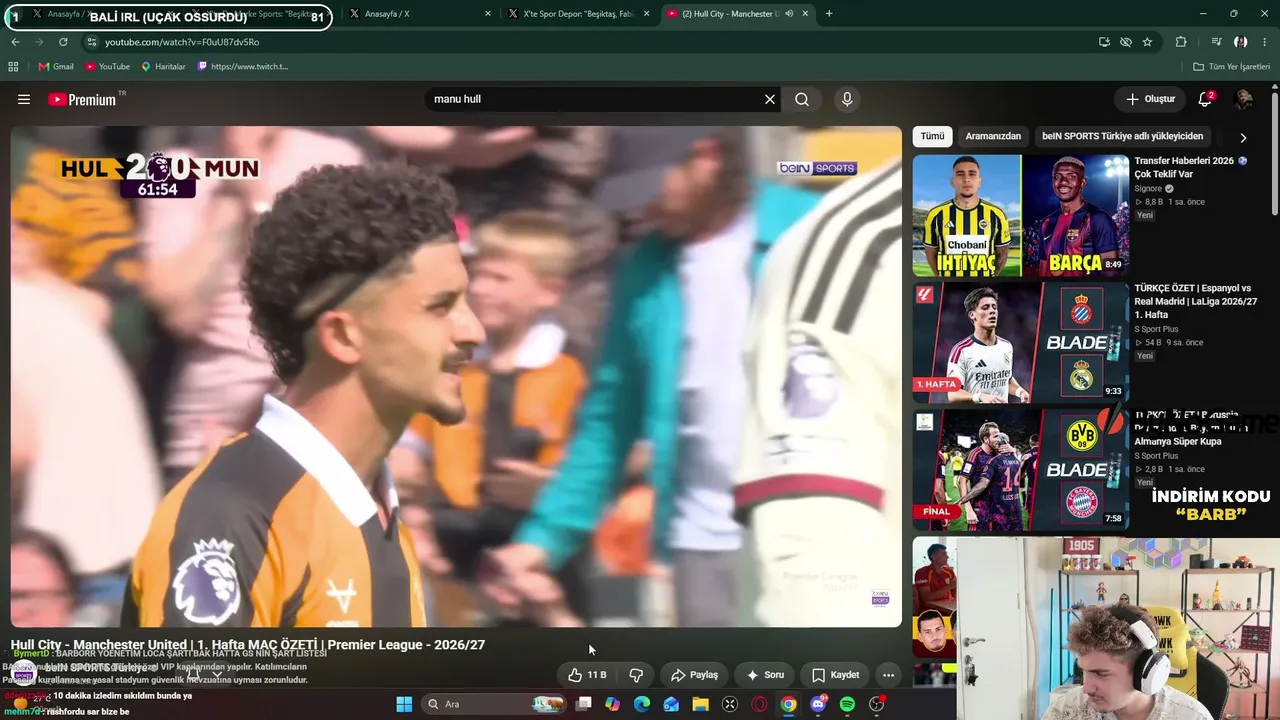This screenshot has width=1280, height=720.
Task: Open File Explorer from taskbar
Action: click(700, 704)
